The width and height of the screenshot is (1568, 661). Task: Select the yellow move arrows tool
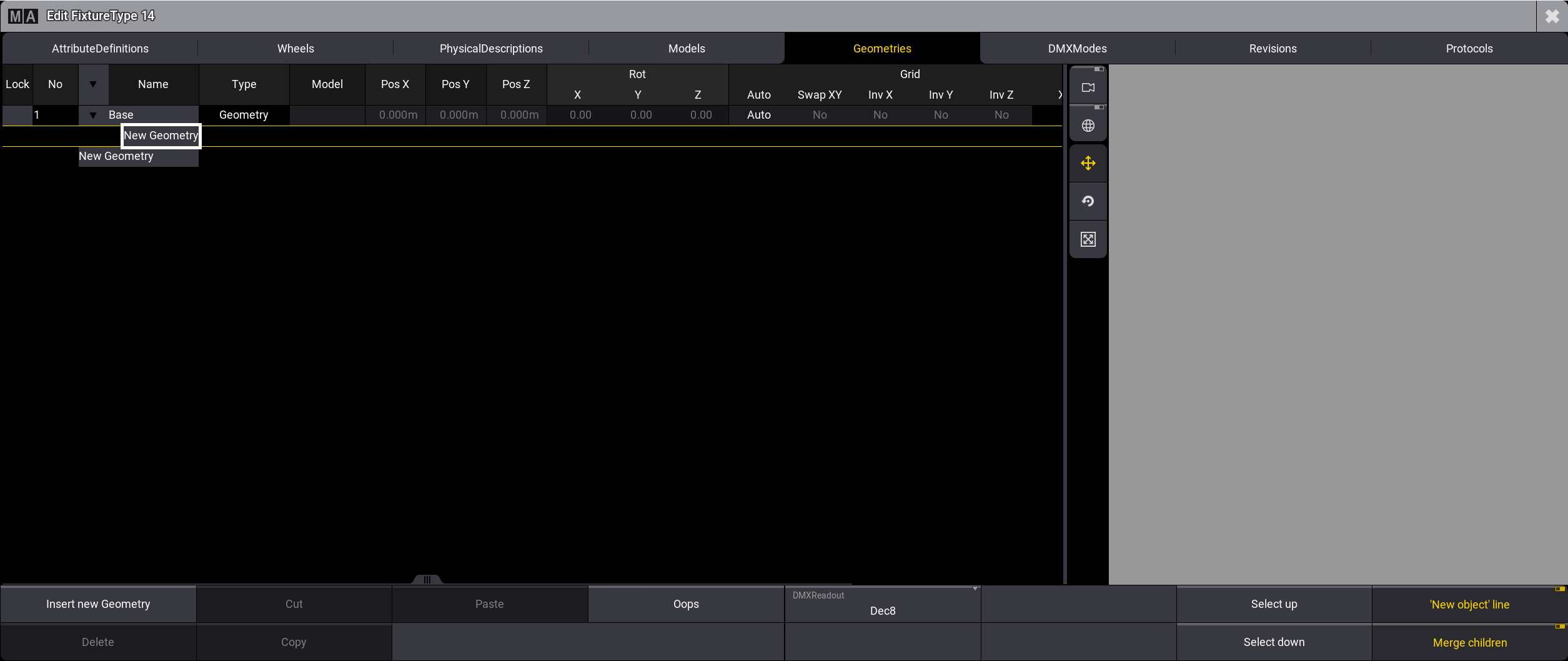point(1088,164)
